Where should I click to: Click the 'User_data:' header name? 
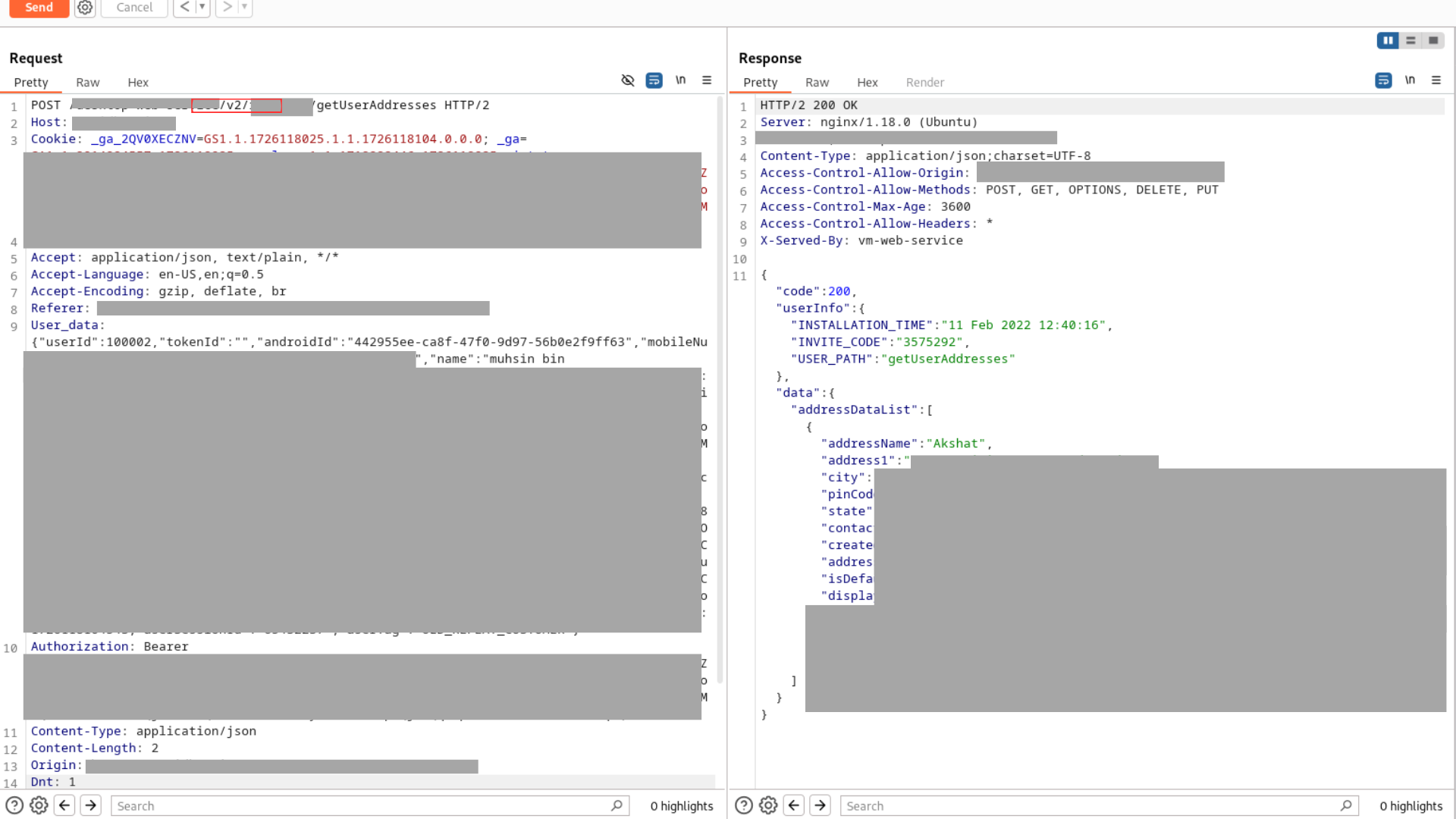(67, 325)
